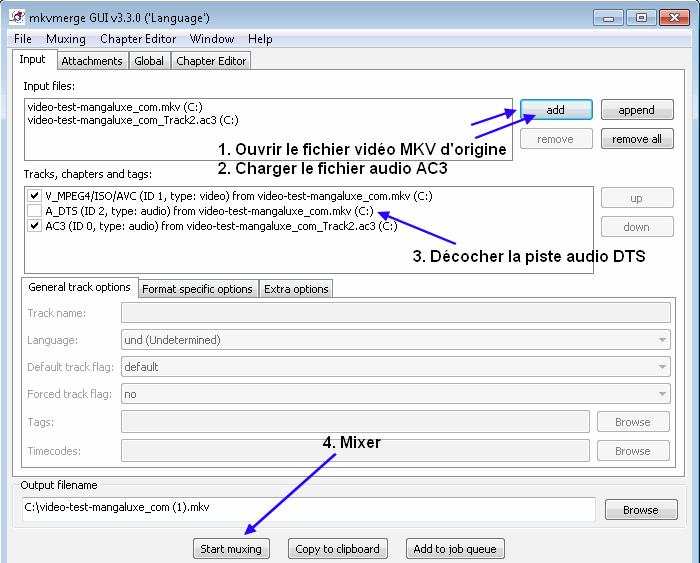
Task: Switch to the Attachments tab
Action: pyautogui.click(x=92, y=61)
